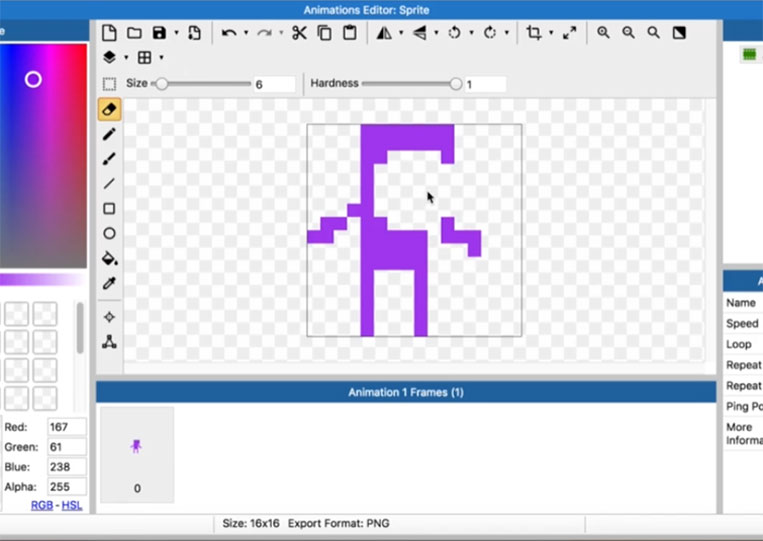Zoom out with the minus magnifier
This screenshot has height=541, width=763.
(x=629, y=33)
